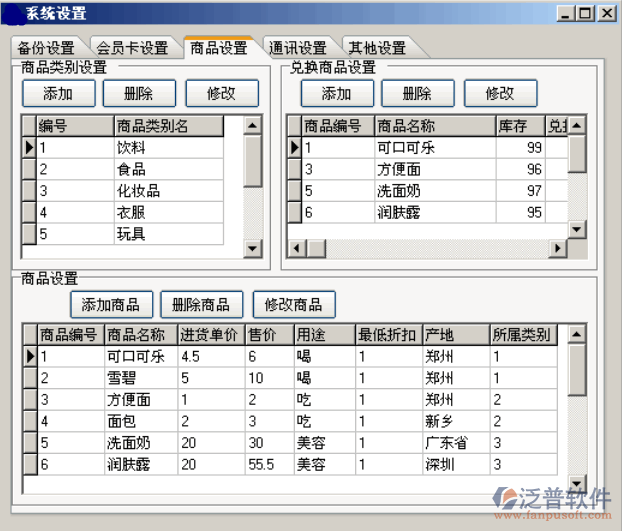Click 修改 in 兑换商品设置
This screenshot has height=531, width=622.
(x=500, y=94)
